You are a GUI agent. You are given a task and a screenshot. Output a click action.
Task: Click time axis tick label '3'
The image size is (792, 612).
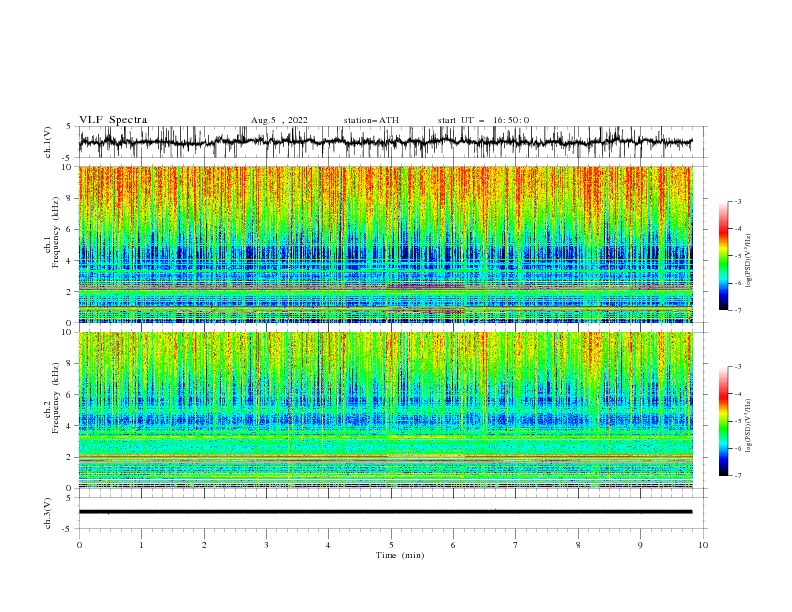click(266, 545)
